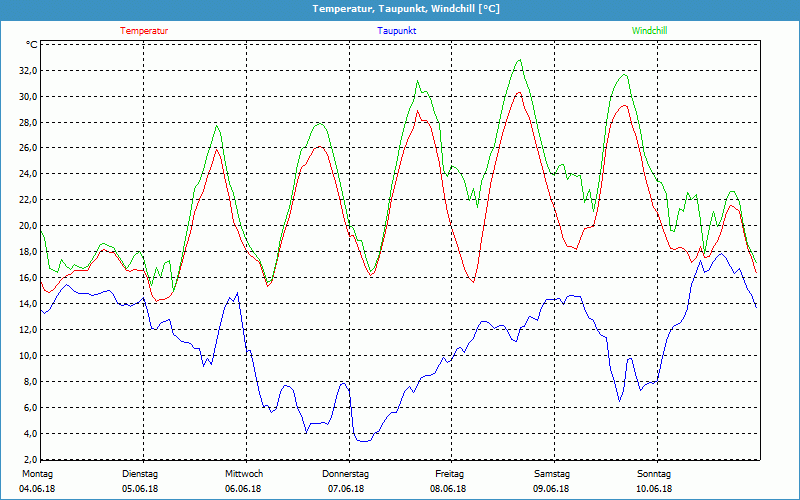Select the 16,0 y-axis value
Image resolution: width=800 pixels, height=500 pixels.
point(28,278)
